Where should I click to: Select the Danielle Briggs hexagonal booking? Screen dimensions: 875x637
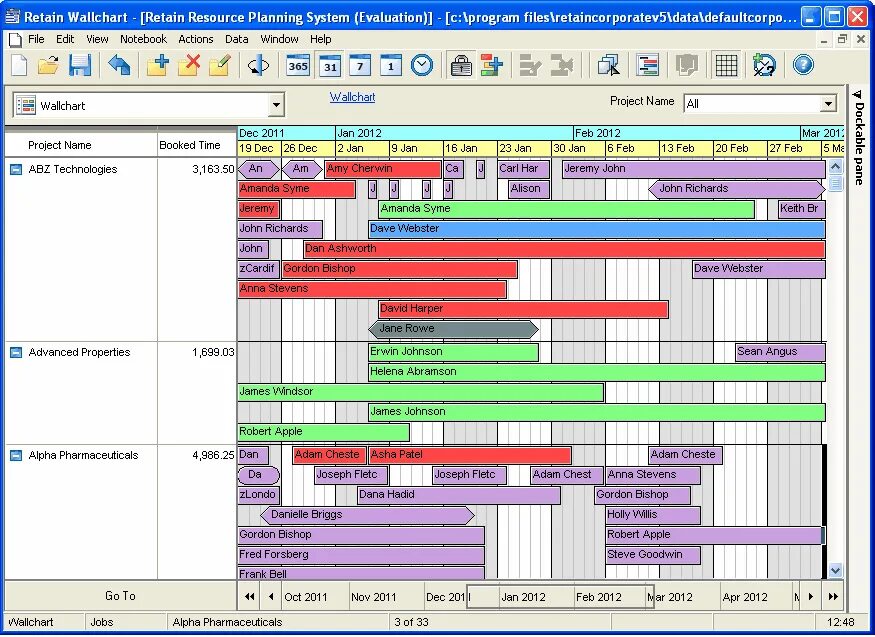click(367, 515)
